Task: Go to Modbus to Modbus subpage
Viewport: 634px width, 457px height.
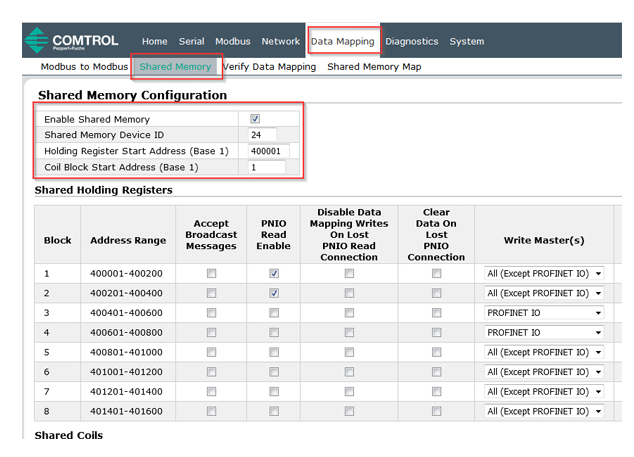Action: click(84, 67)
